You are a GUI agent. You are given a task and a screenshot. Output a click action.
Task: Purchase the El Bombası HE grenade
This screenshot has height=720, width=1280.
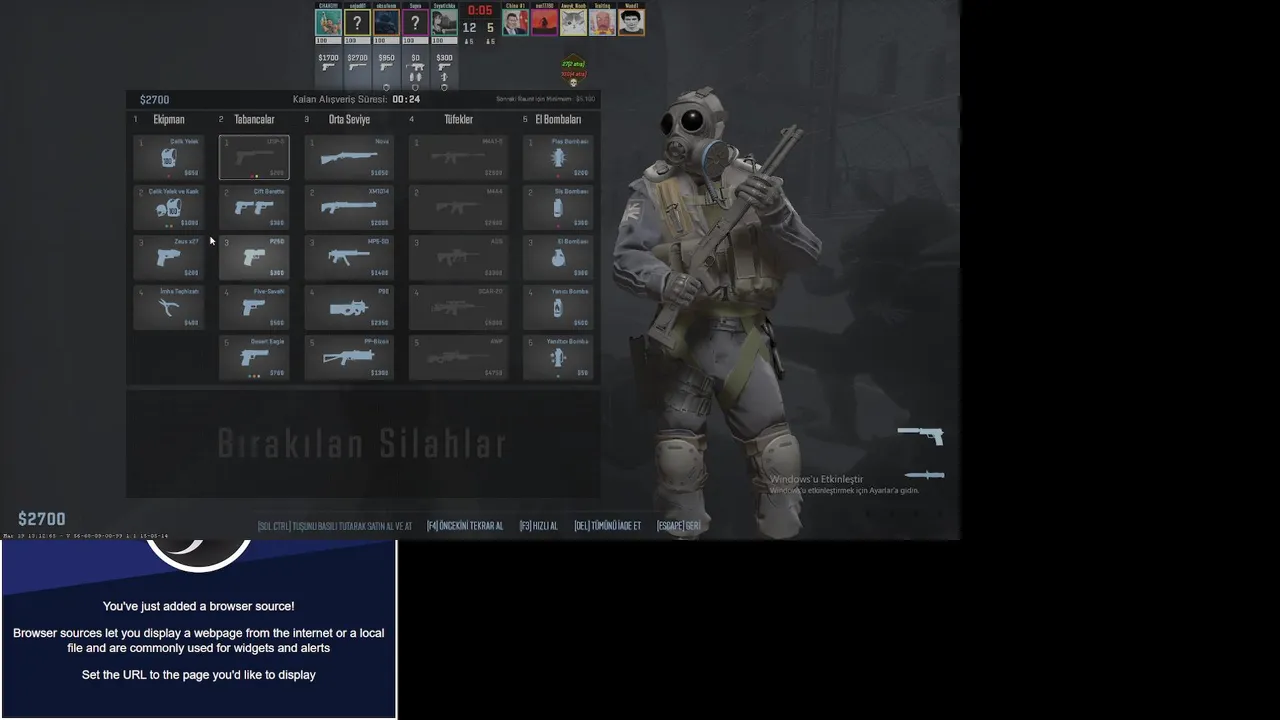pos(558,258)
